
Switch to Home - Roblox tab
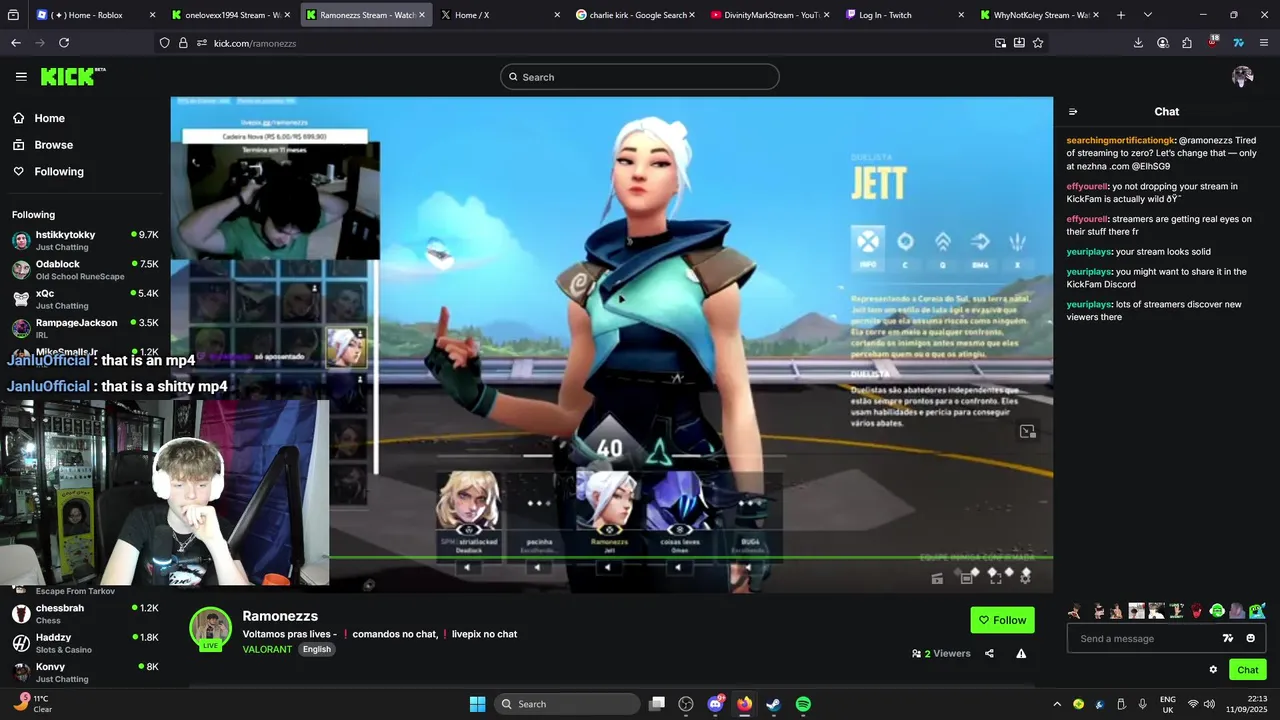(96, 15)
